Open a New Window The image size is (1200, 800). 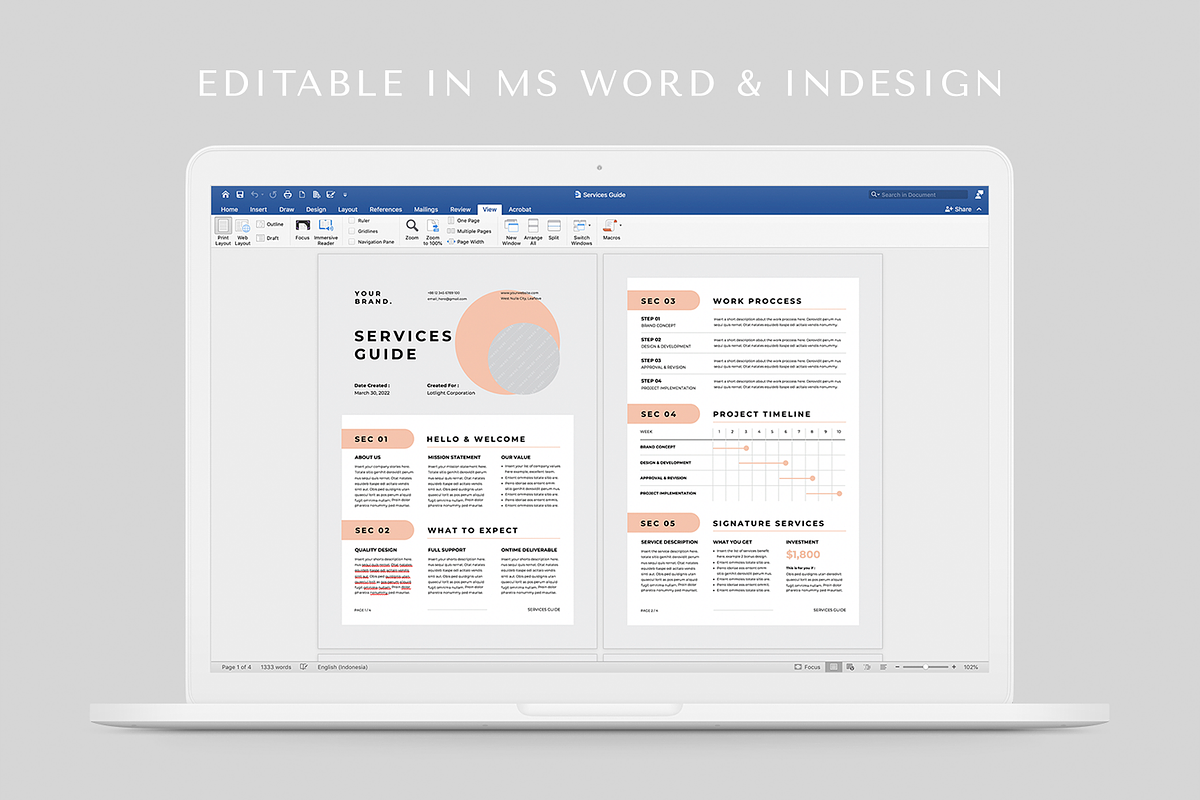click(511, 232)
